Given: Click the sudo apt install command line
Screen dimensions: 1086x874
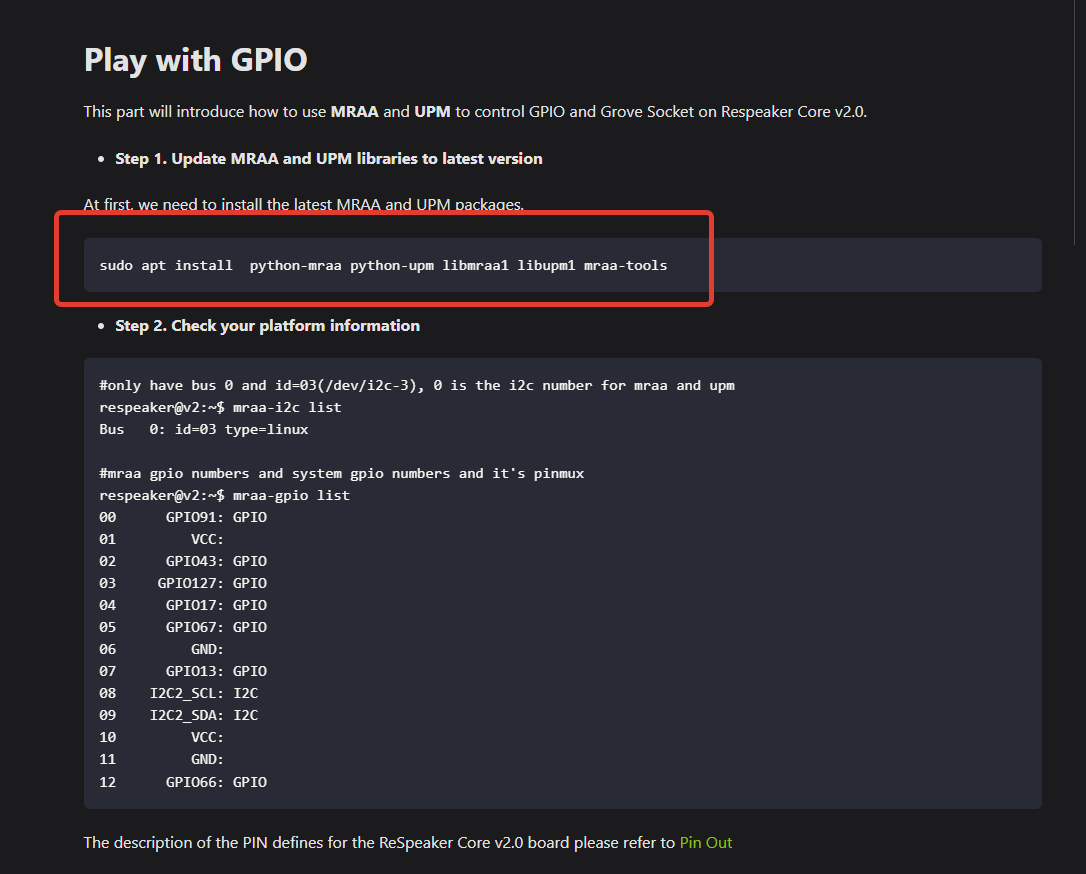Looking at the screenshot, I should pyautogui.click(x=383, y=265).
